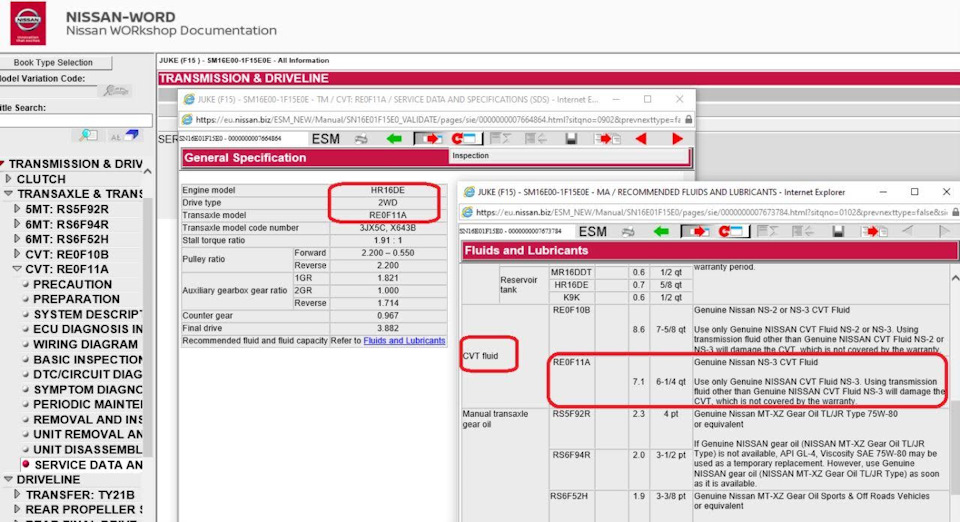Collapse the TRANSAXLE & TRANSMISSION node
This screenshot has height=522, width=960.
click(x=8, y=194)
